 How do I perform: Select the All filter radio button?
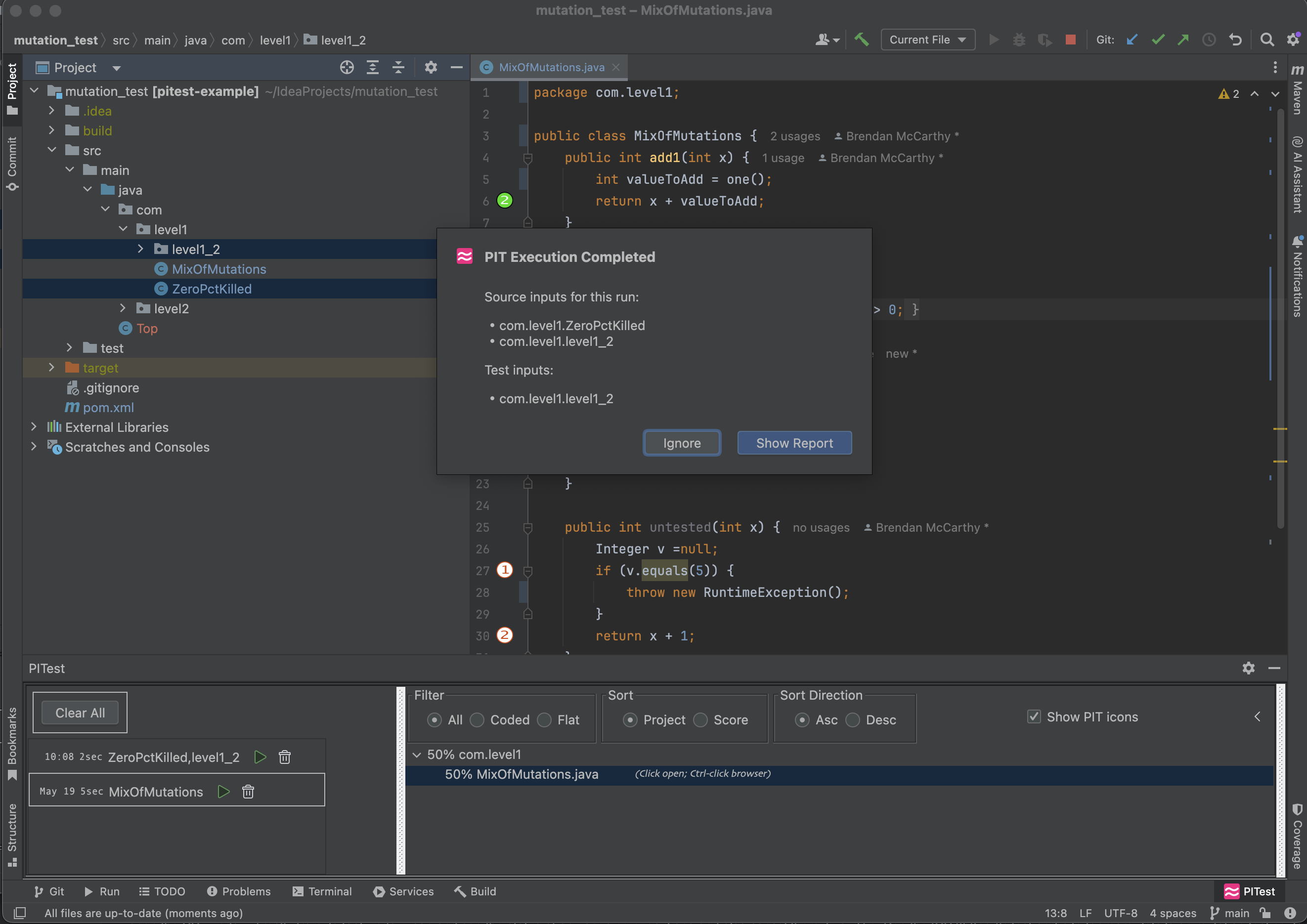[435, 720]
